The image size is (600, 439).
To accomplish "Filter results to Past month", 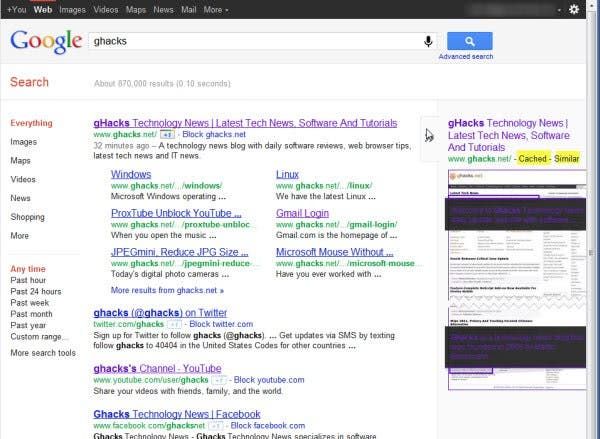I will coord(31,314).
